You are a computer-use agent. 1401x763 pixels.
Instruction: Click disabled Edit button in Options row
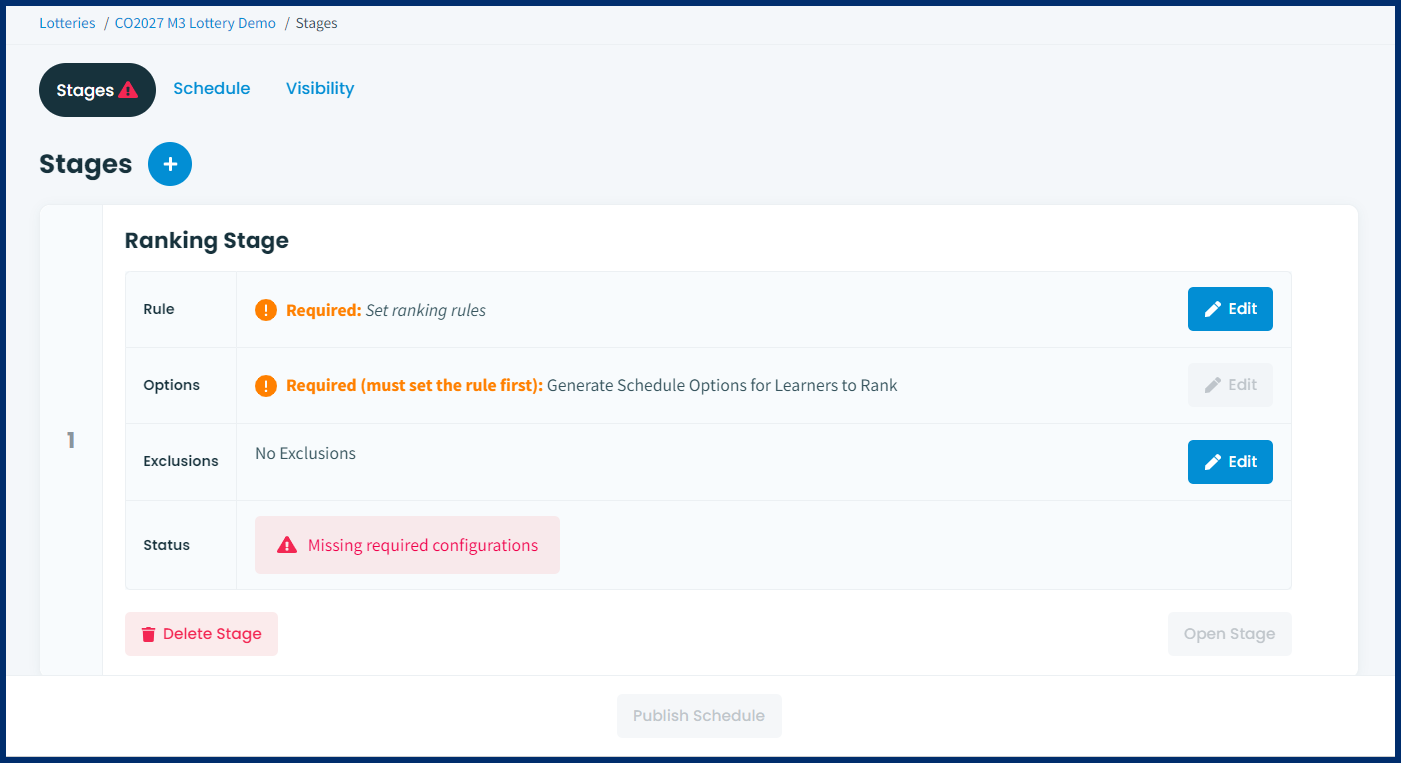coord(1230,385)
